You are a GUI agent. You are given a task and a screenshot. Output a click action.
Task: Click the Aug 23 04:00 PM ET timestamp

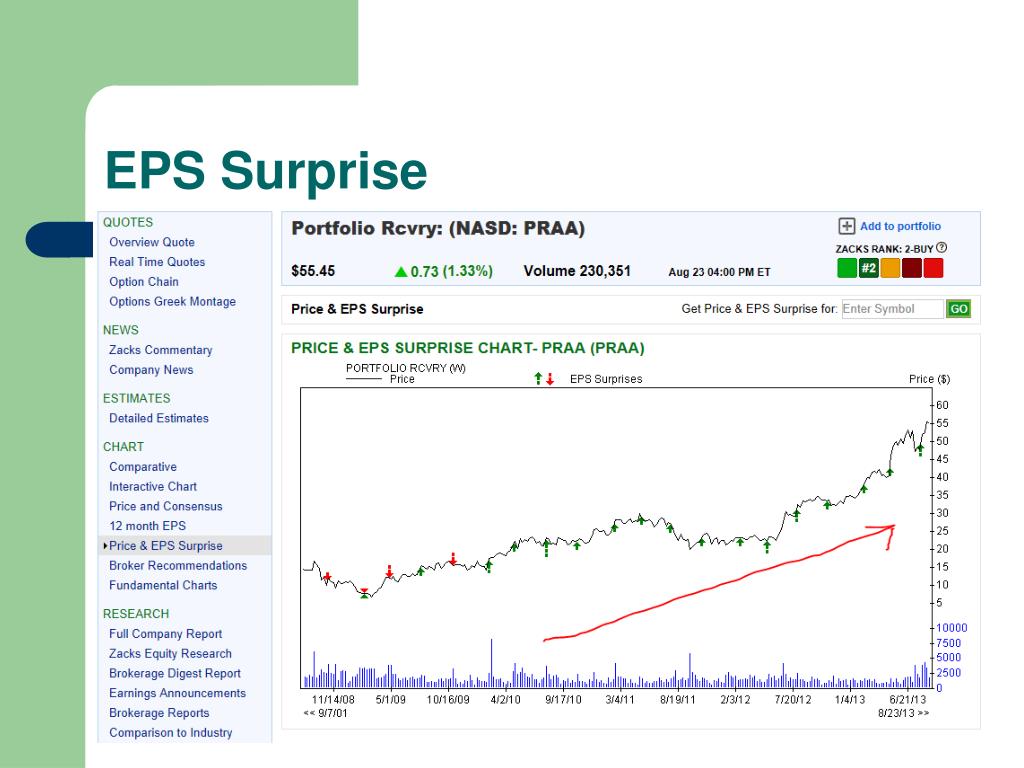point(720,272)
